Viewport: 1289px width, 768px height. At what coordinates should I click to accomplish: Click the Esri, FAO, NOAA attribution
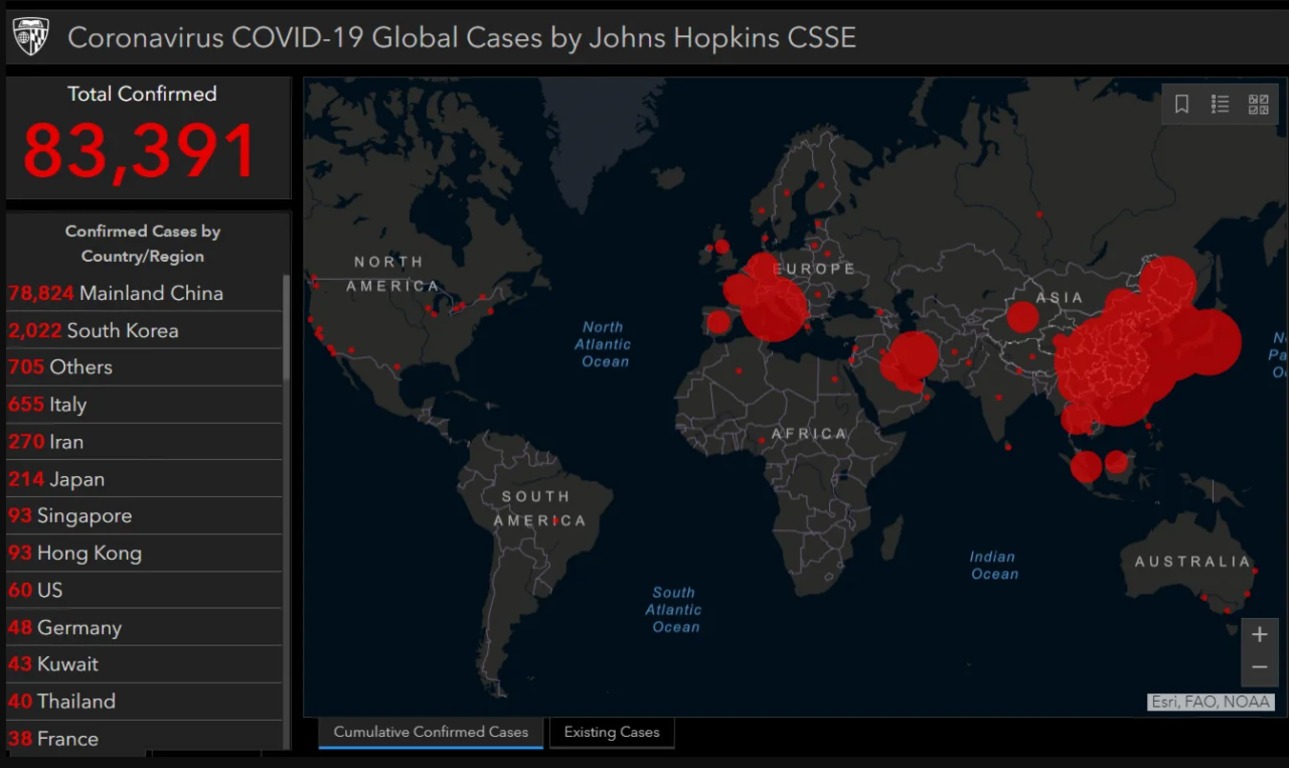coord(1211,702)
